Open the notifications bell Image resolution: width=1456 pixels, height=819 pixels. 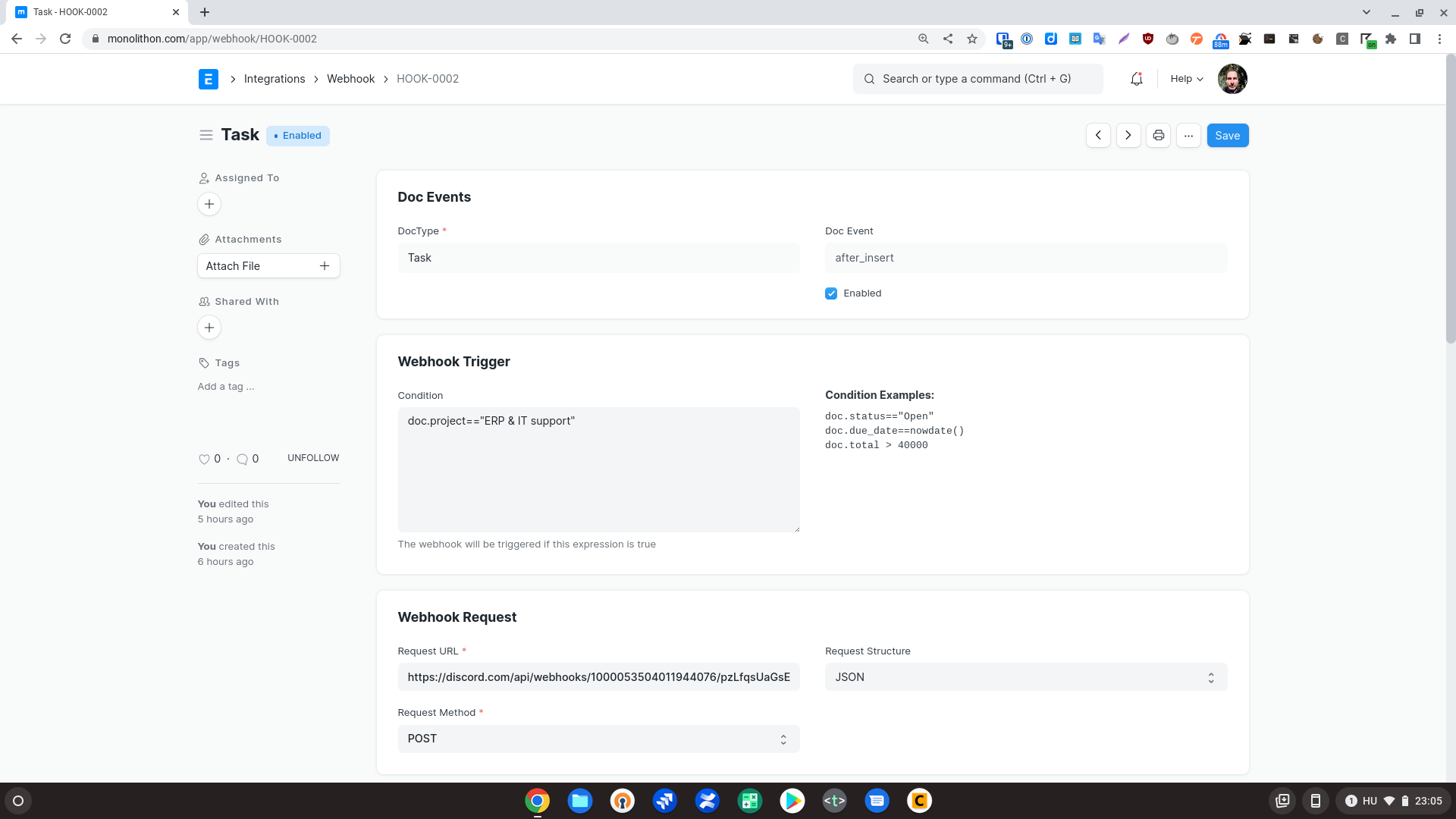tap(1136, 79)
